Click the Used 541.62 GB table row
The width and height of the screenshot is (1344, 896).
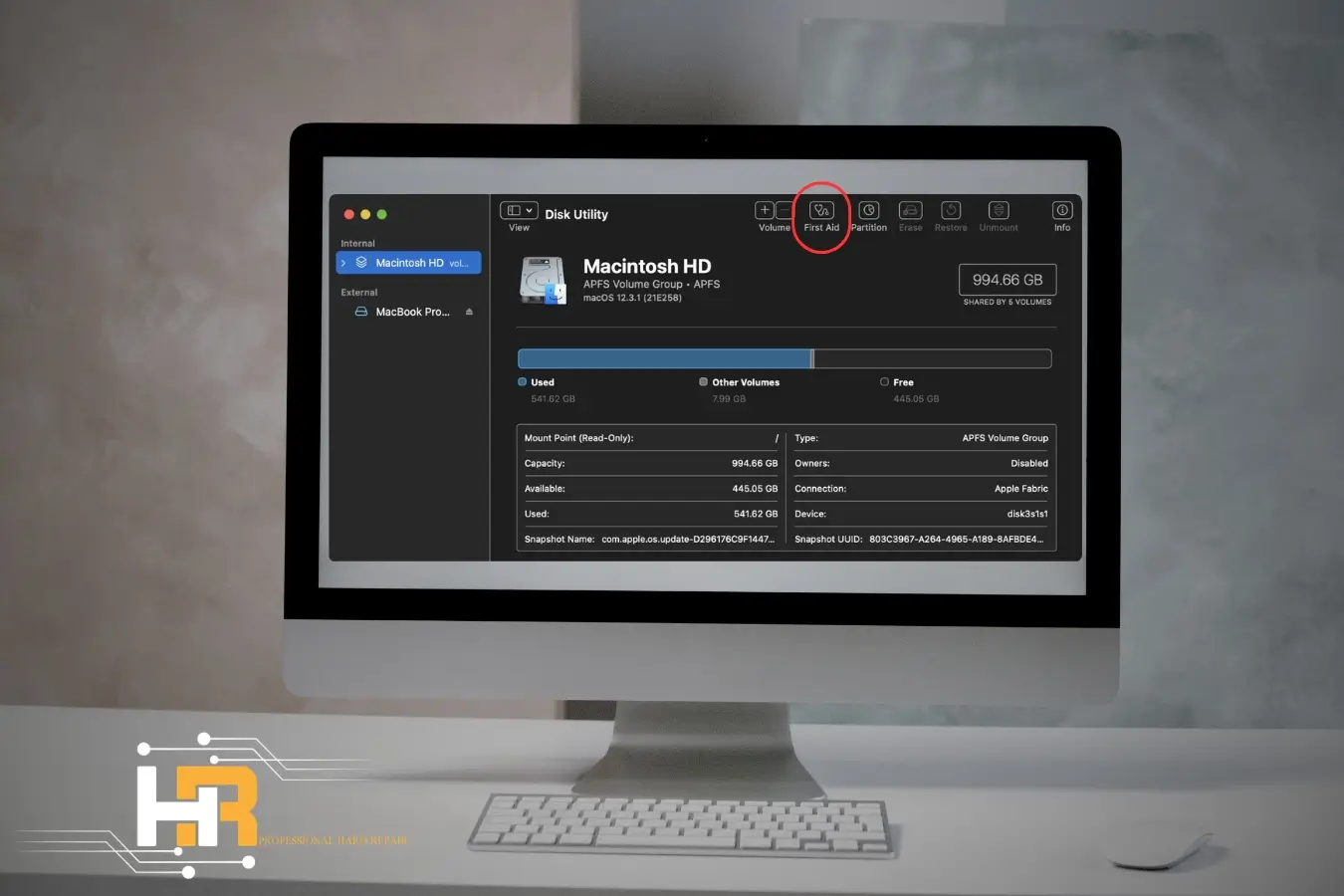pyautogui.click(x=651, y=514)
